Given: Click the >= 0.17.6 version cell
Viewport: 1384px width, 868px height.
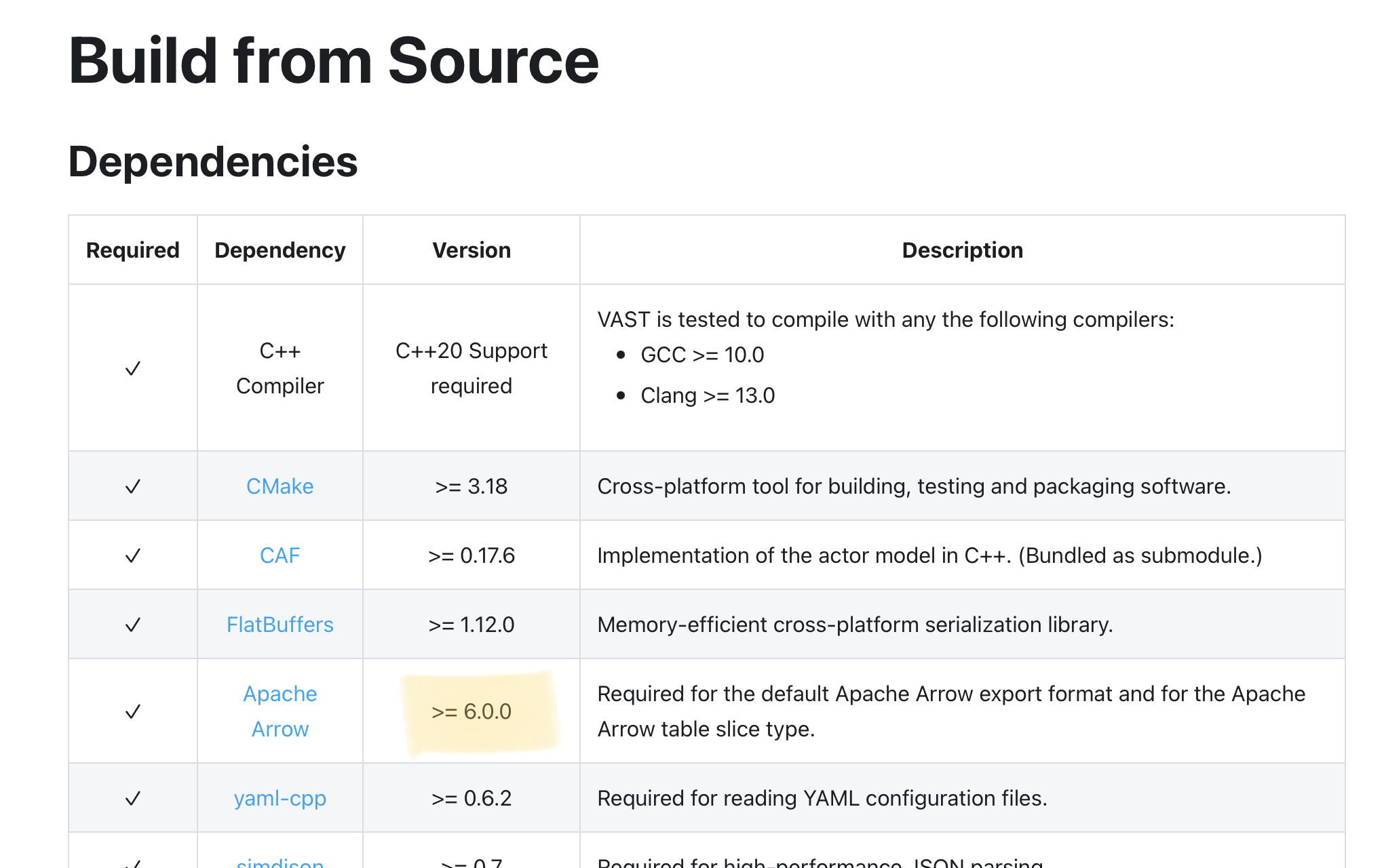Looking at the screenshot, I should 472,555.
